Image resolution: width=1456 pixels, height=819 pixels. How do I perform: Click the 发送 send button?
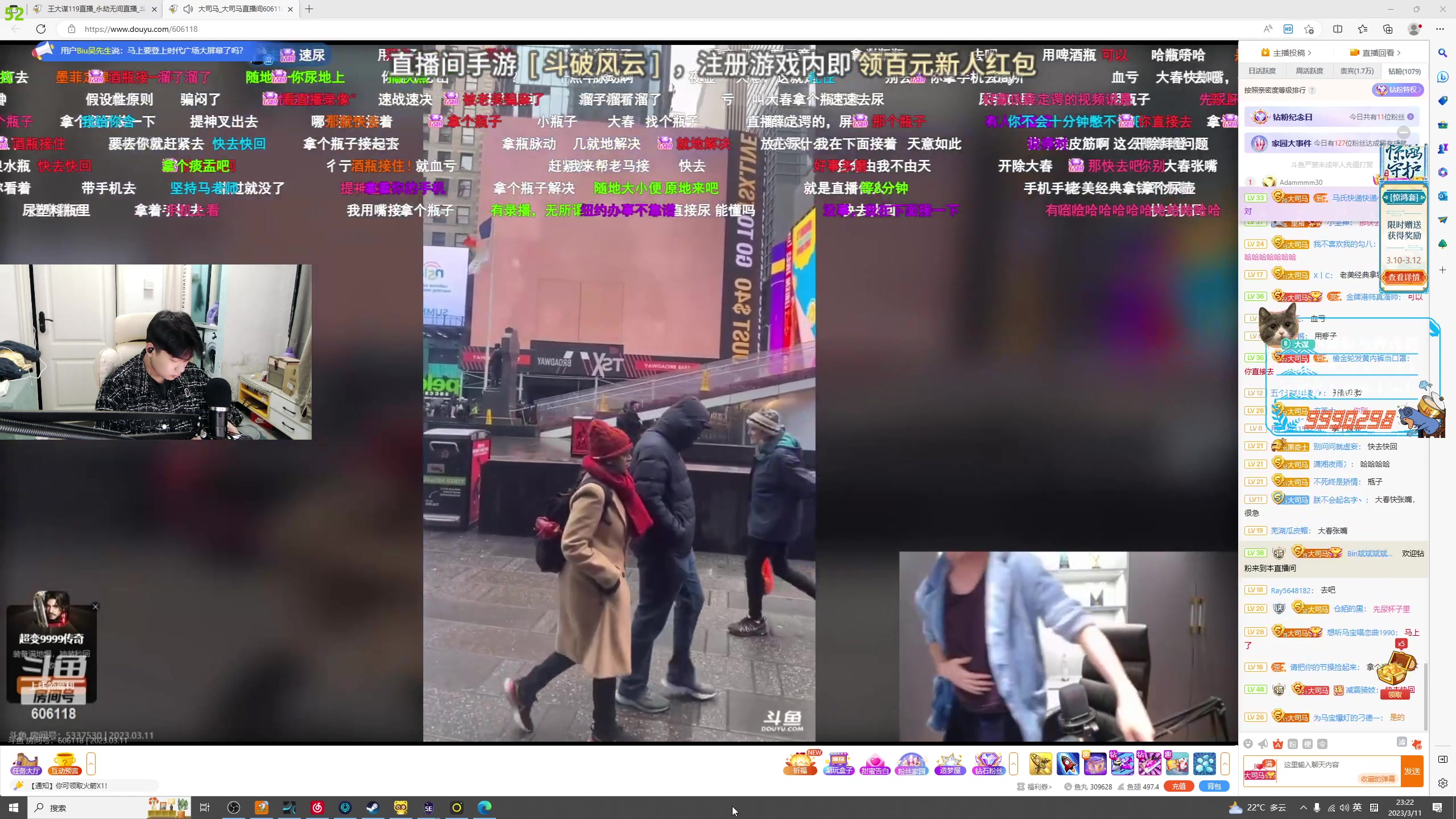pyautogui.click(x=1412, y=771)
